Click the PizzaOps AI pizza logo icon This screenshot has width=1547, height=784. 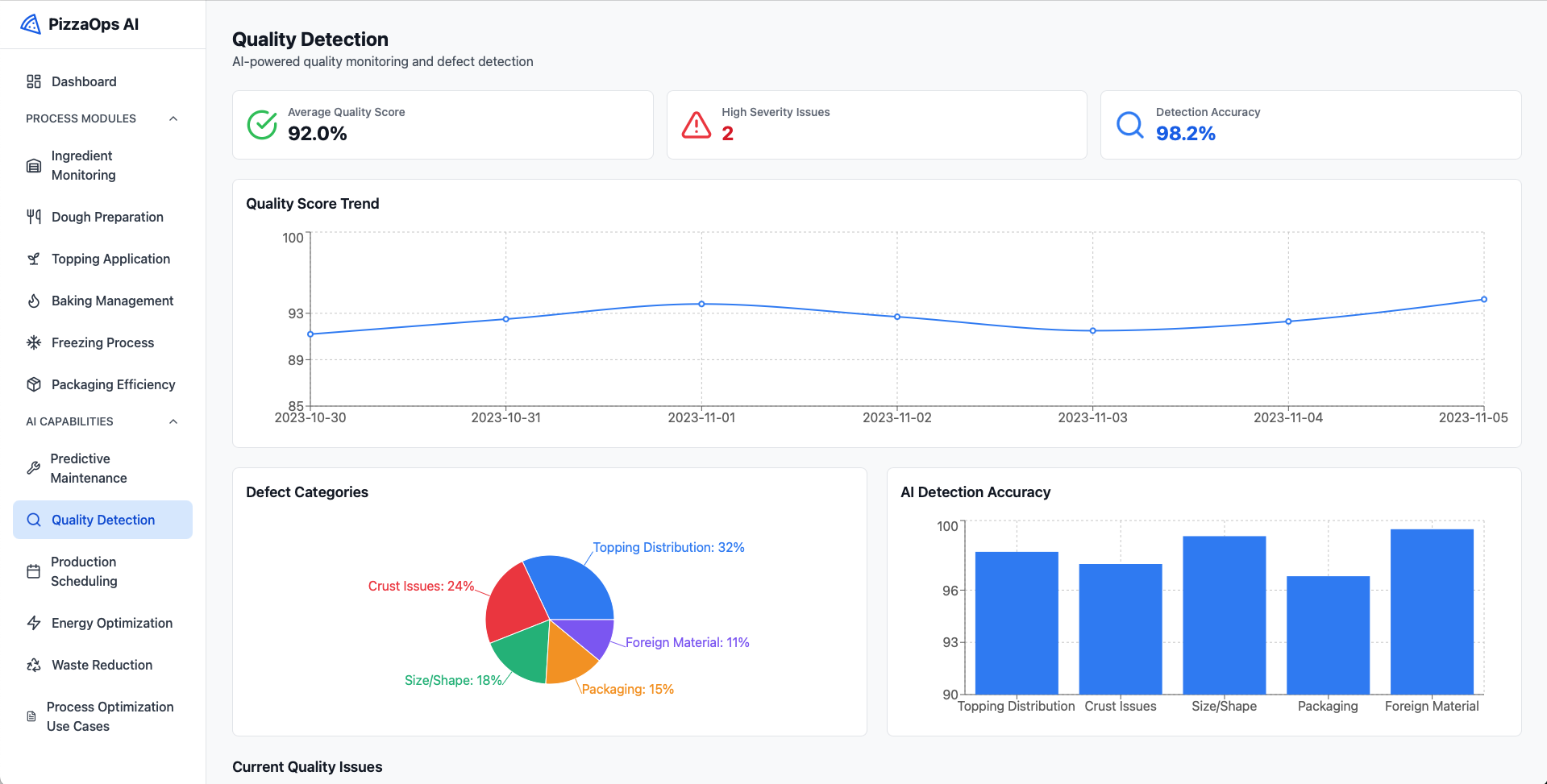point(31,24)
